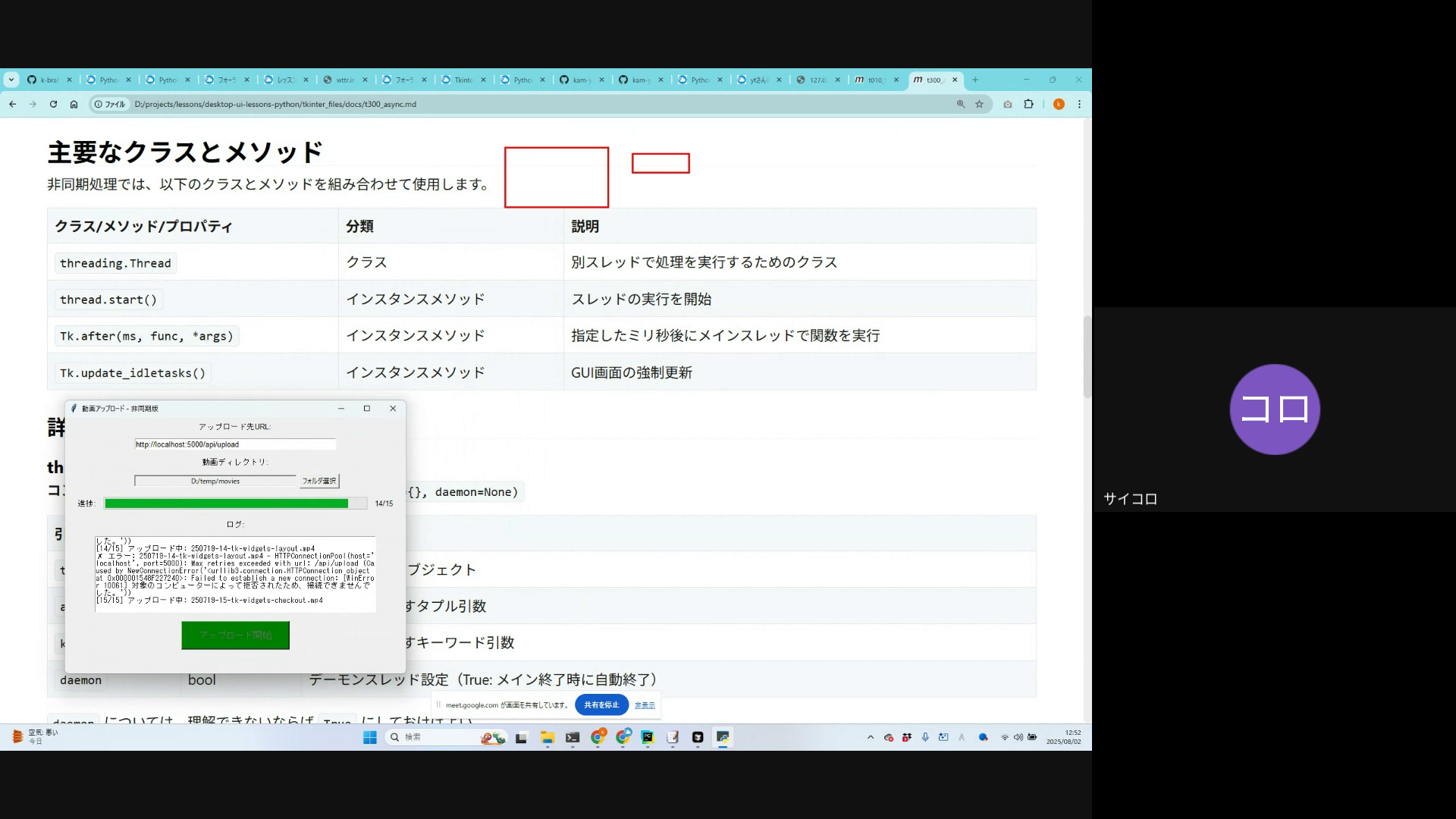Click the 共有を停止 stop sharing button

click(601, 704)
